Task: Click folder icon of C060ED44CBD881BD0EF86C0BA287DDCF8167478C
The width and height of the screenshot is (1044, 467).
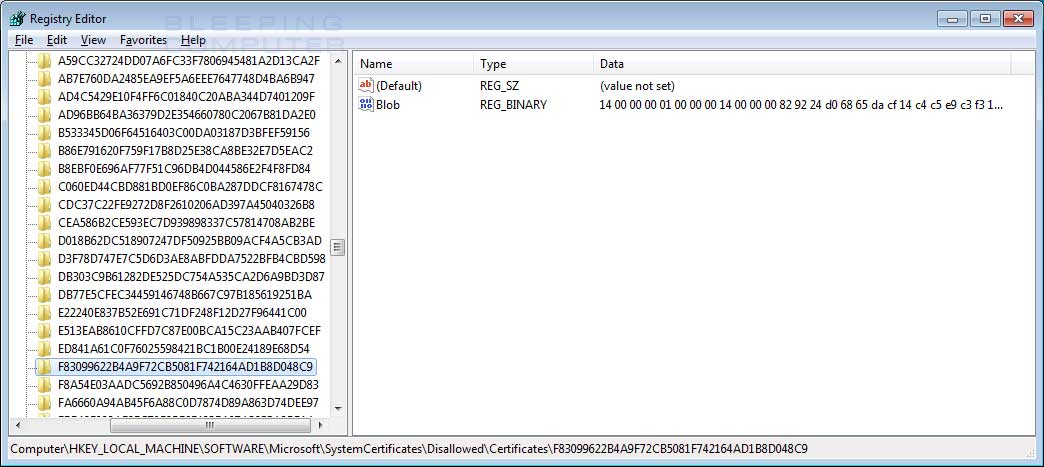Action: (x=45, y=187)
